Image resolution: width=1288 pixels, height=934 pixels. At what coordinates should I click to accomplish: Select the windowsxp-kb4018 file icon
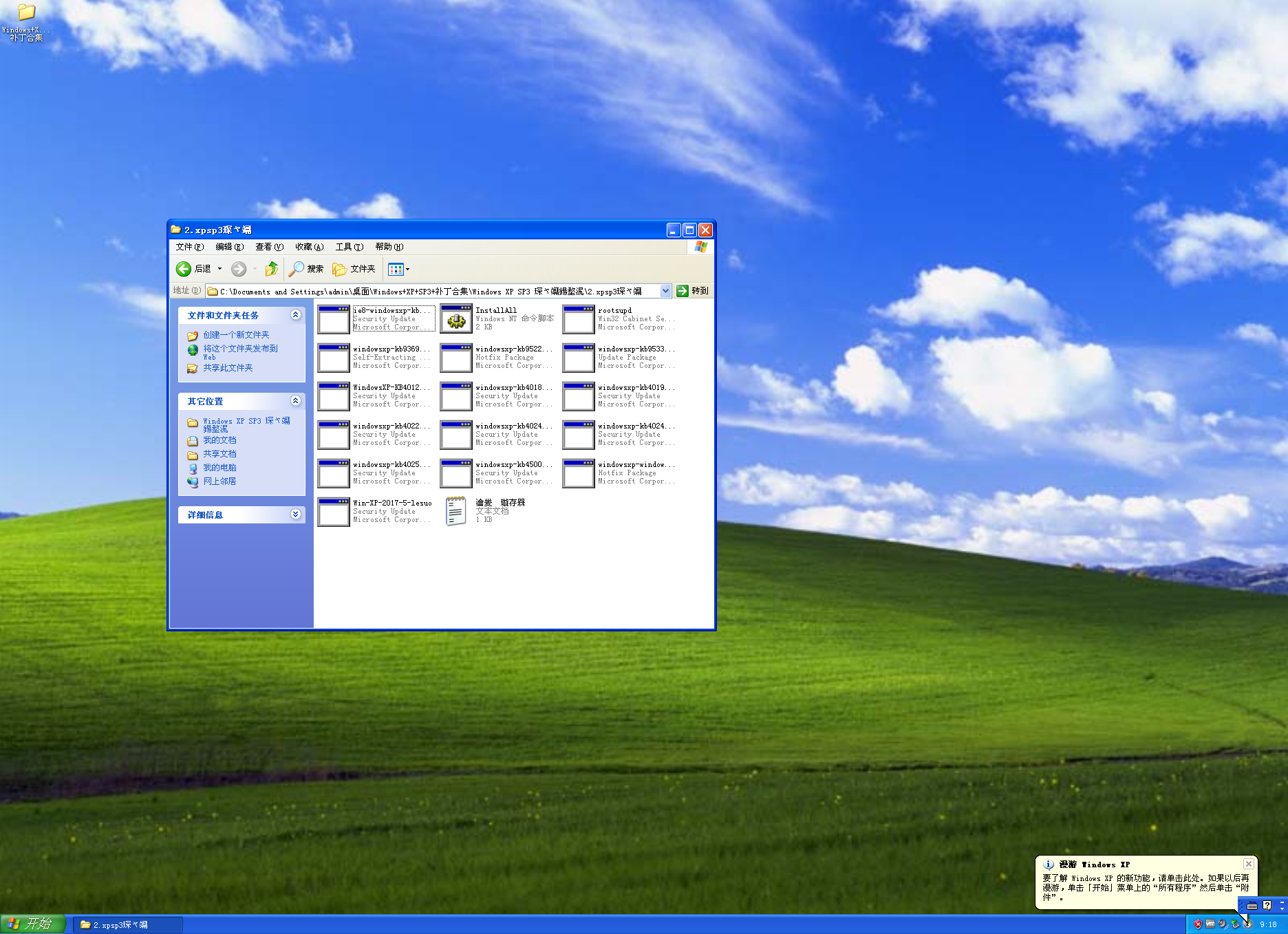456,397
